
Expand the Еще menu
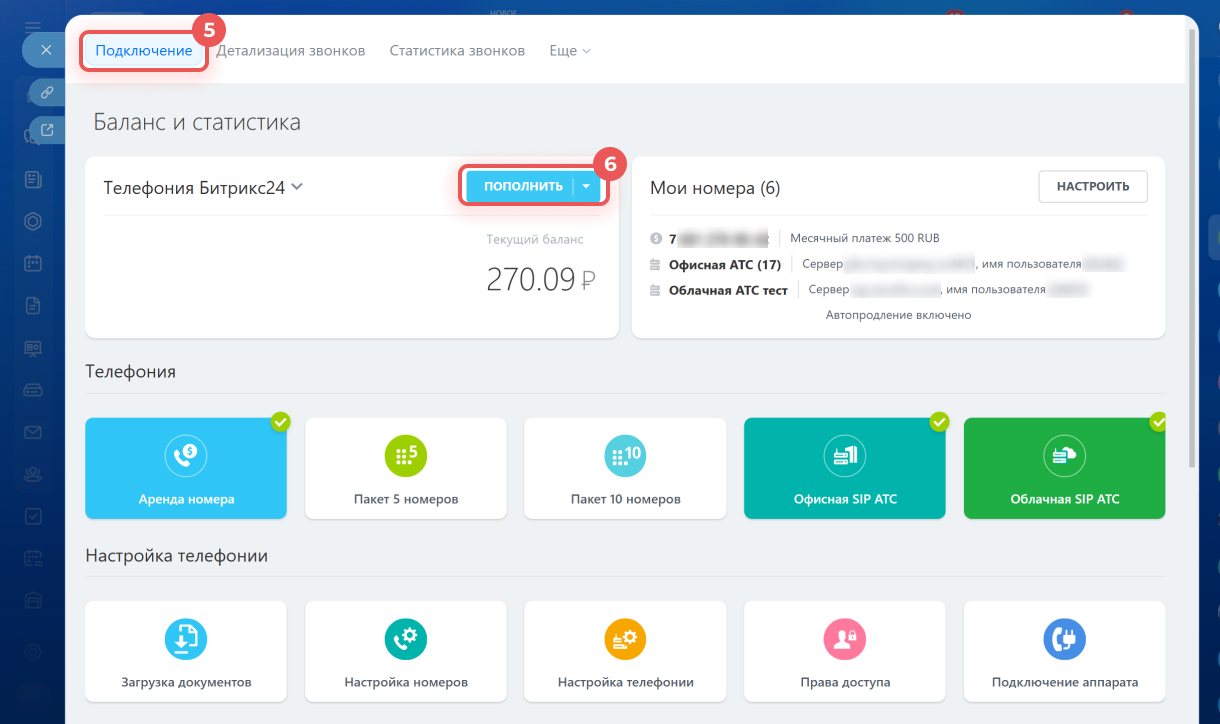pyautogui.click(x=570, y=51)
